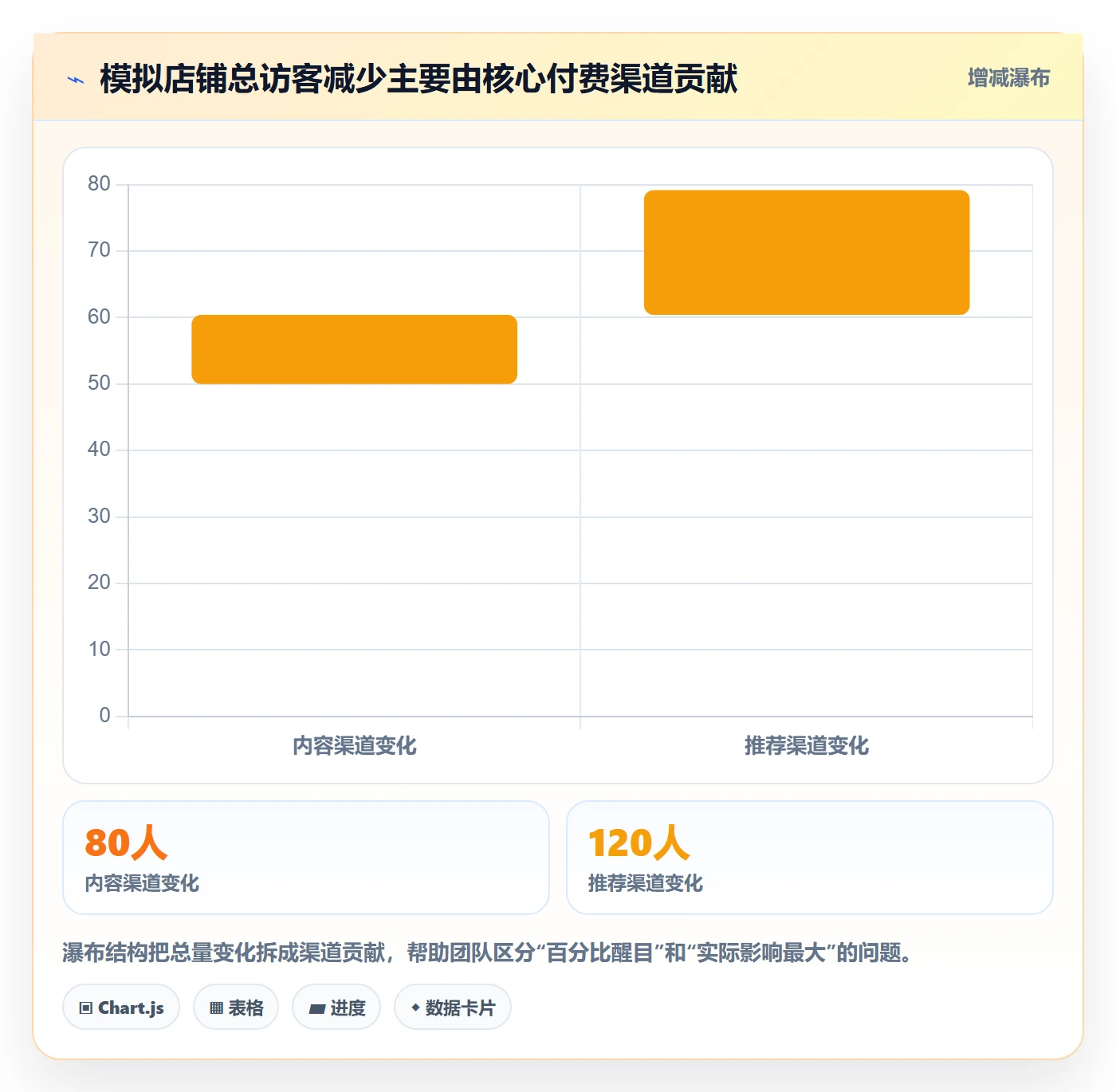Click the Chart.js tag
This screenshot has width=1116, height=1092.
[121, 1008]
